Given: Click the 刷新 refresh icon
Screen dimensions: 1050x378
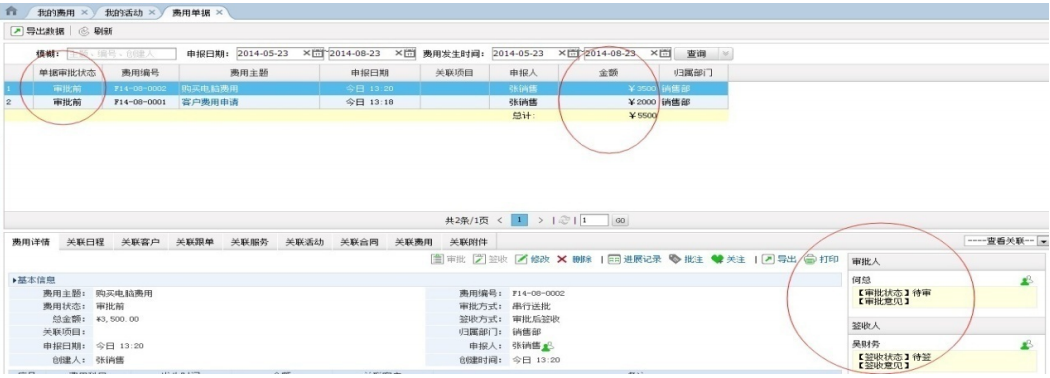Looking at the screenshot, I should (x=84, y=31).
